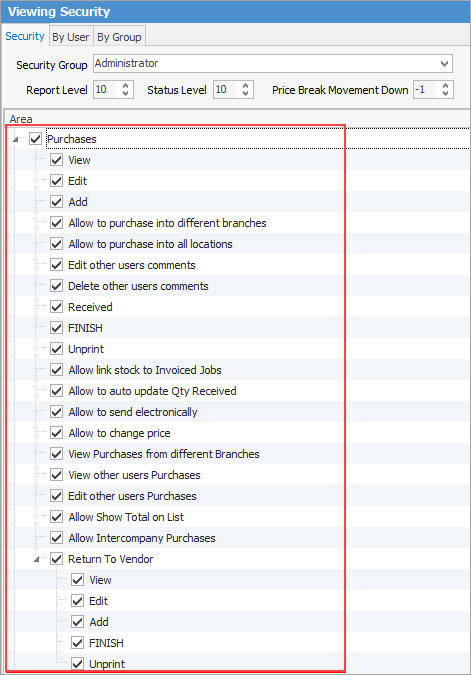
Task: Toggle Return To Vendor Edit checkbox
Action: (77, 601)
